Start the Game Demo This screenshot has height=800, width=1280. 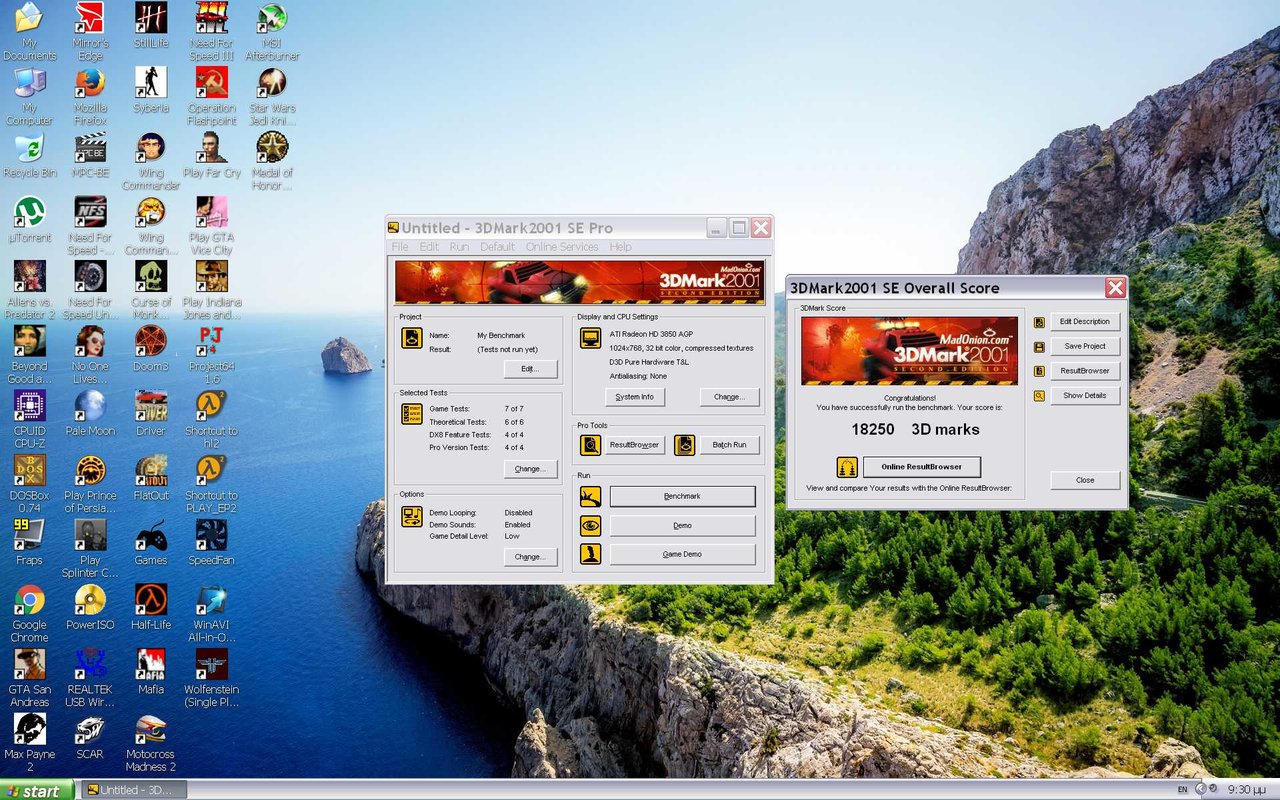(682, 554)
